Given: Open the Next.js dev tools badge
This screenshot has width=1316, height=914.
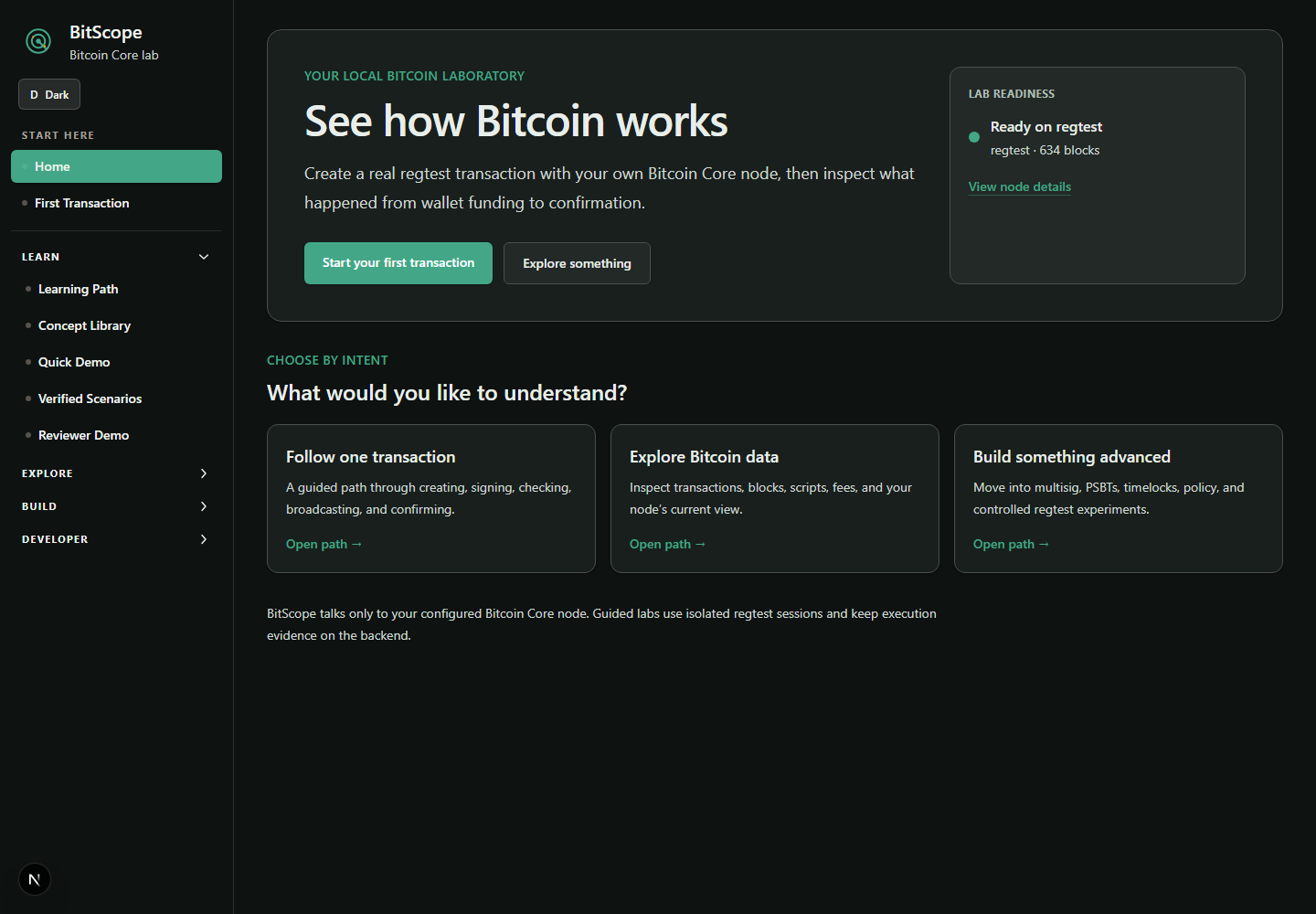Looking at the screenshot, I should point(35,879).
